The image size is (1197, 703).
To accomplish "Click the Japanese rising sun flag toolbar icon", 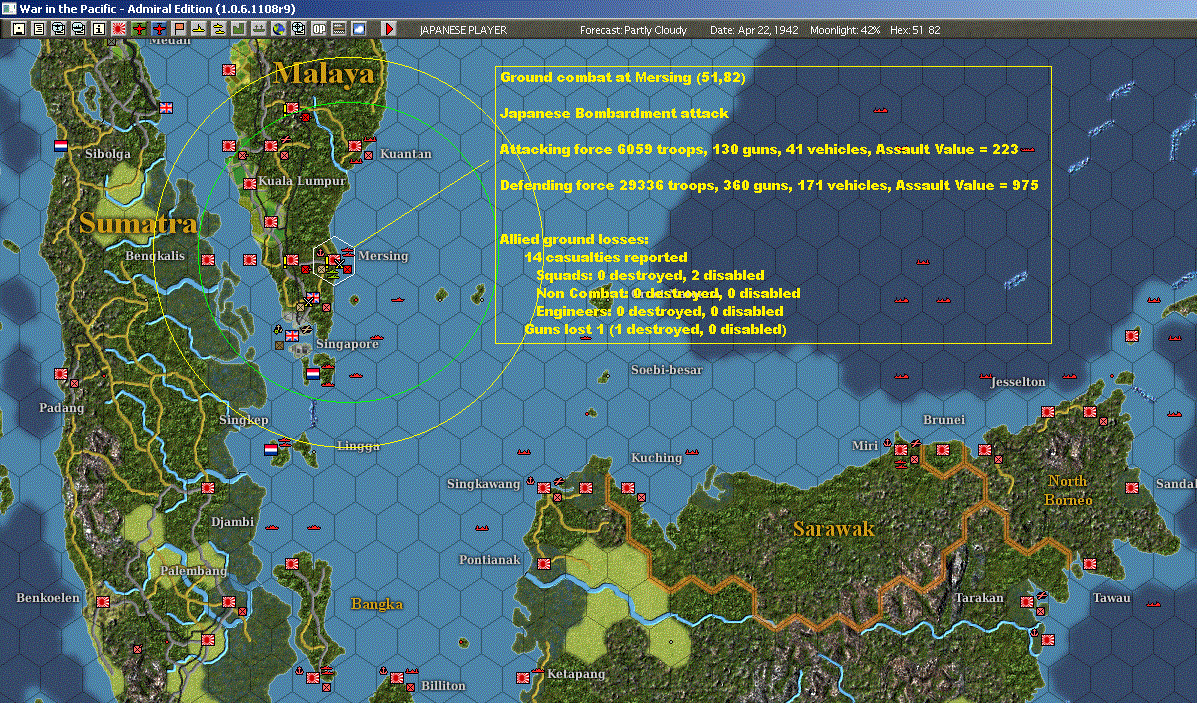I will [x=119, y=29].
